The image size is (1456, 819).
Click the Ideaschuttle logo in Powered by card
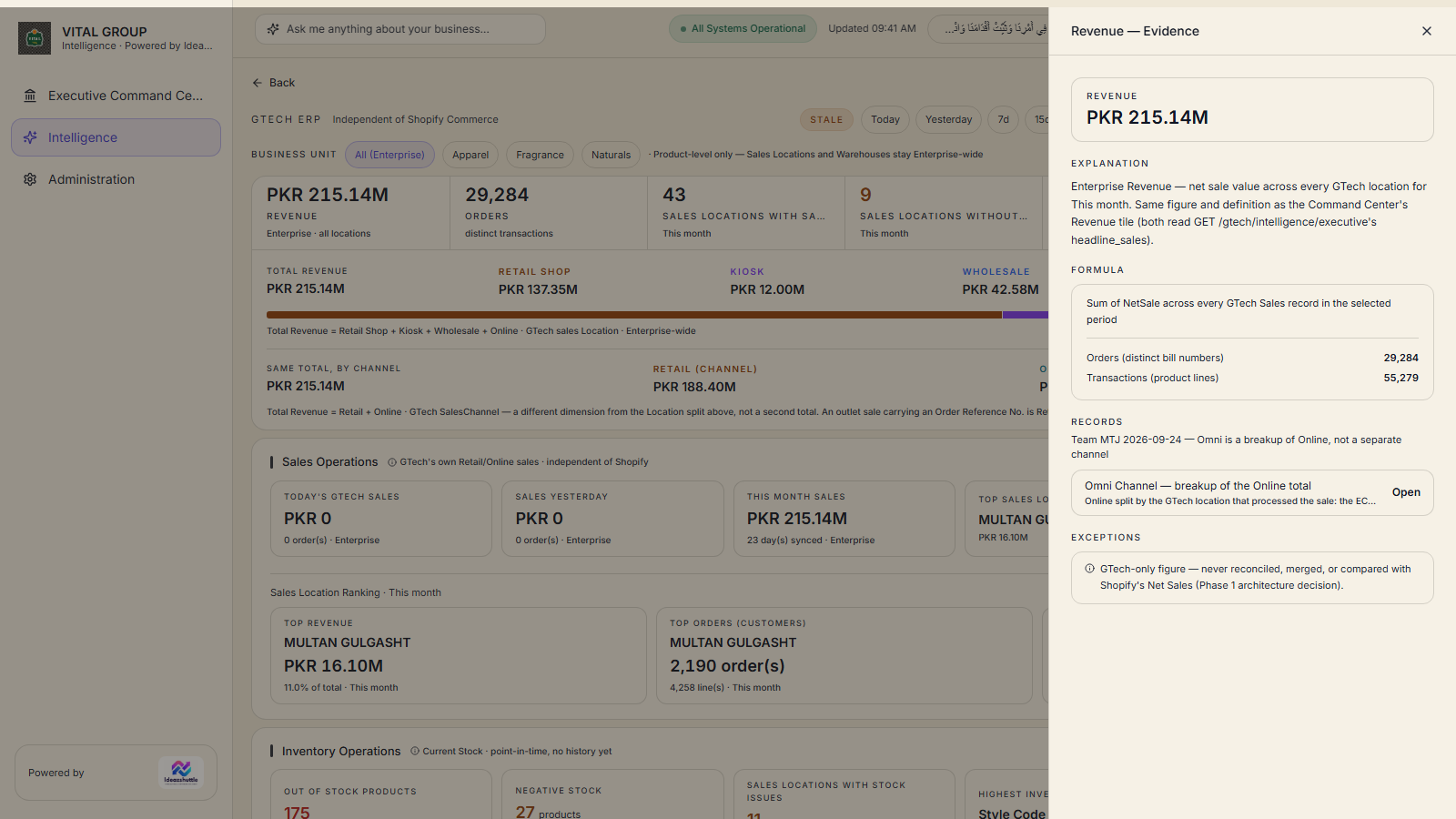181,773
